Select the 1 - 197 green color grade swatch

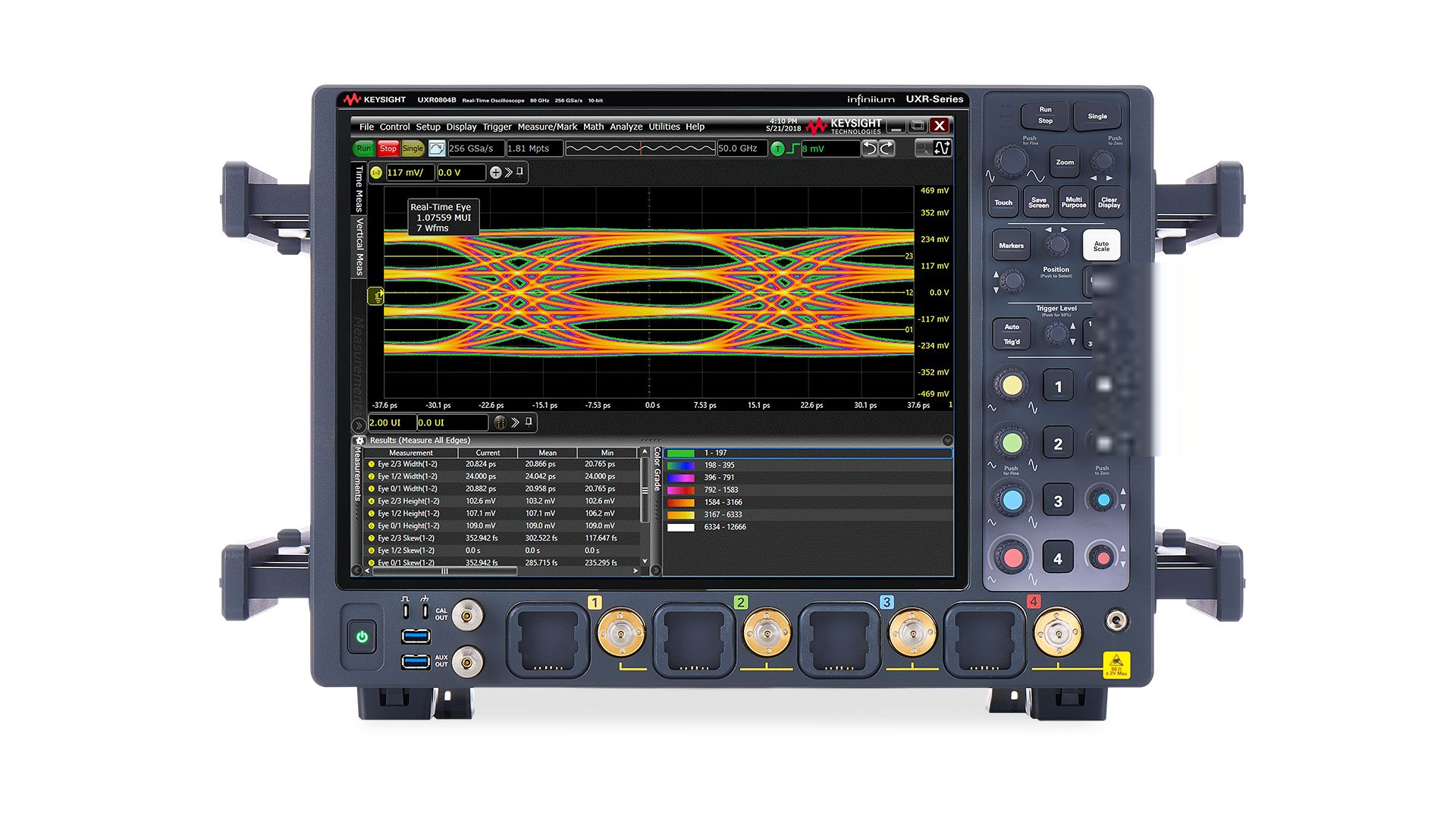[x=680, y=453]
